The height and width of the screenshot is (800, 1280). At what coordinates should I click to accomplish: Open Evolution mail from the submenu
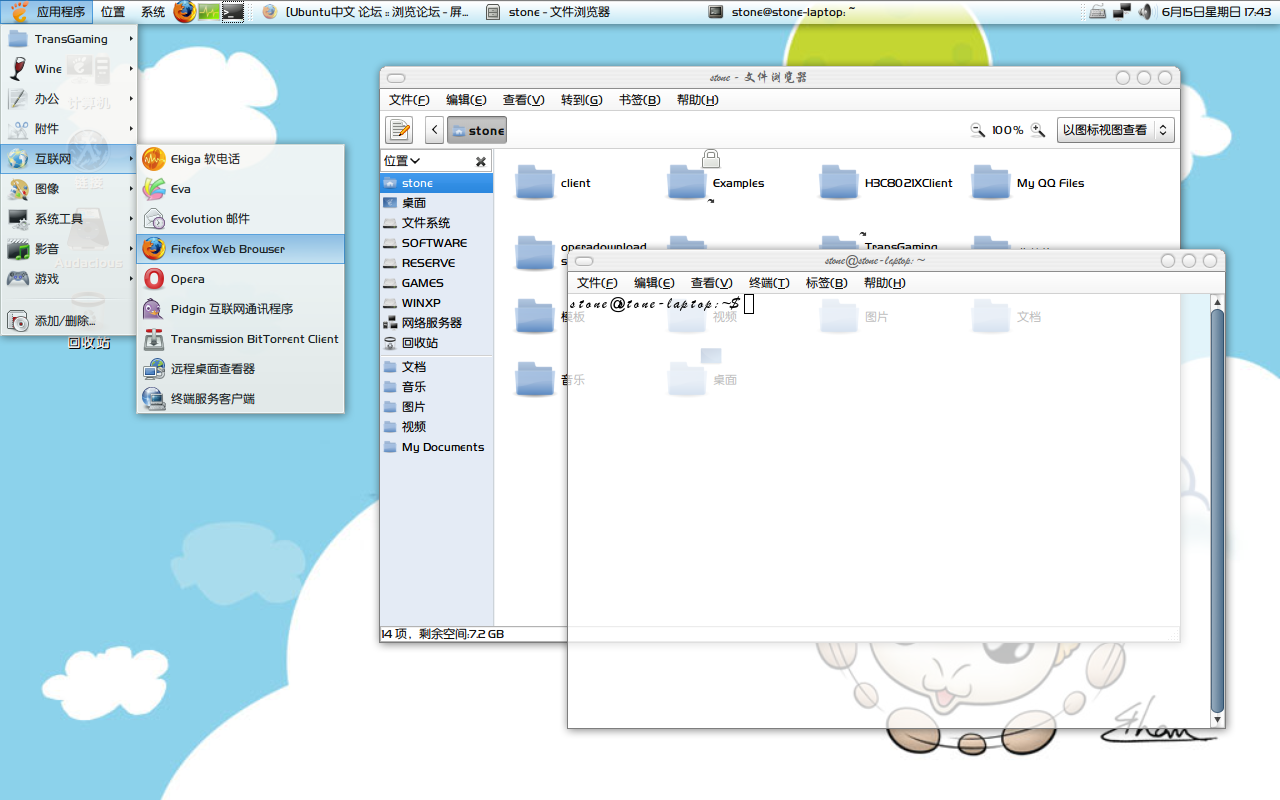[241, 219]
